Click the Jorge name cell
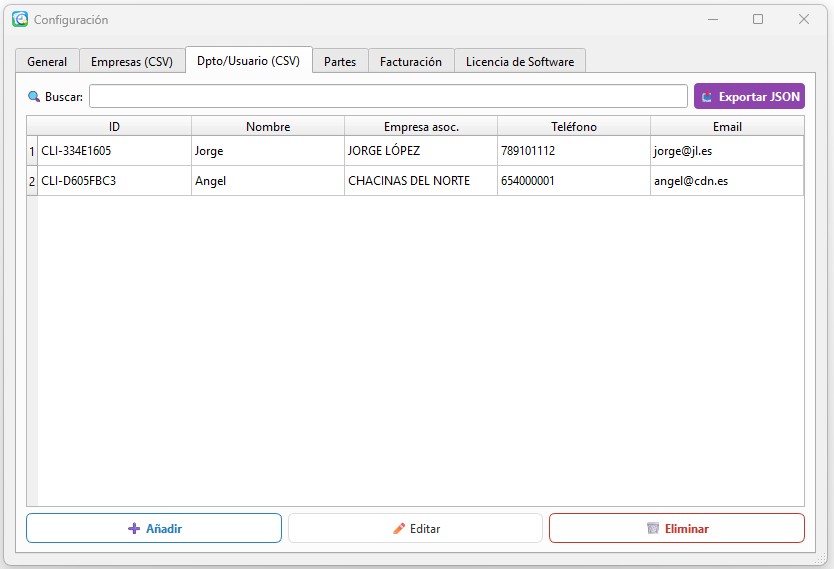 pyautogui.click(x=268, y=151)
